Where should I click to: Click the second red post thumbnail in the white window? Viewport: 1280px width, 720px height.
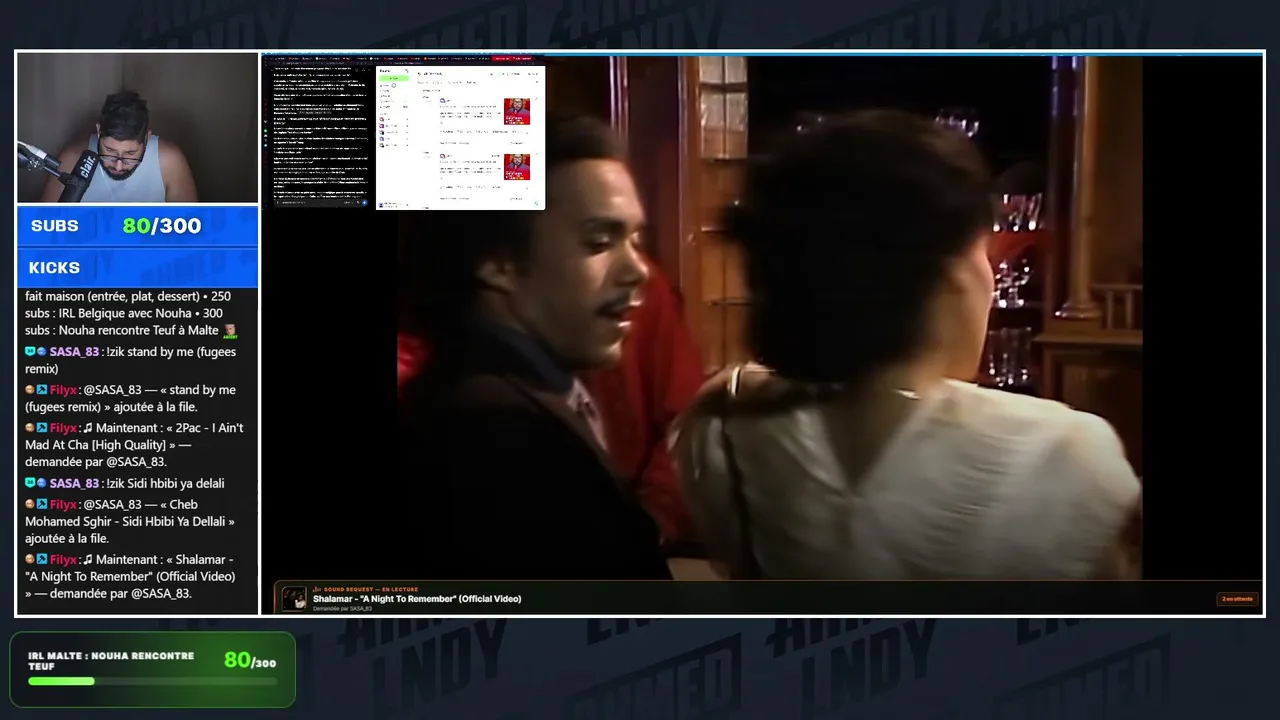pos(517,166)
